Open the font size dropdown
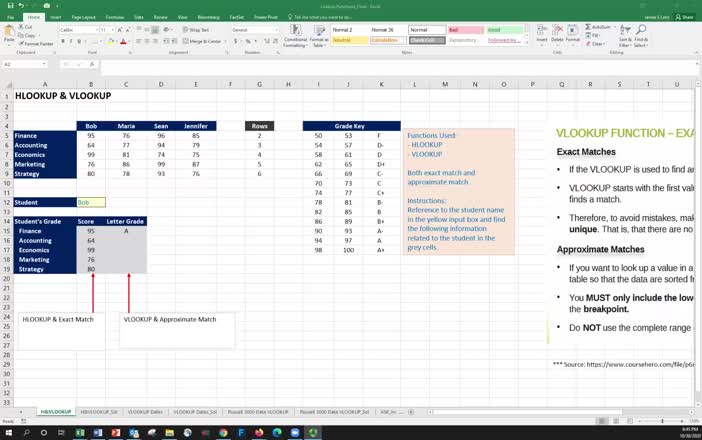Screen dimensions: 702x440 [112, 30]
